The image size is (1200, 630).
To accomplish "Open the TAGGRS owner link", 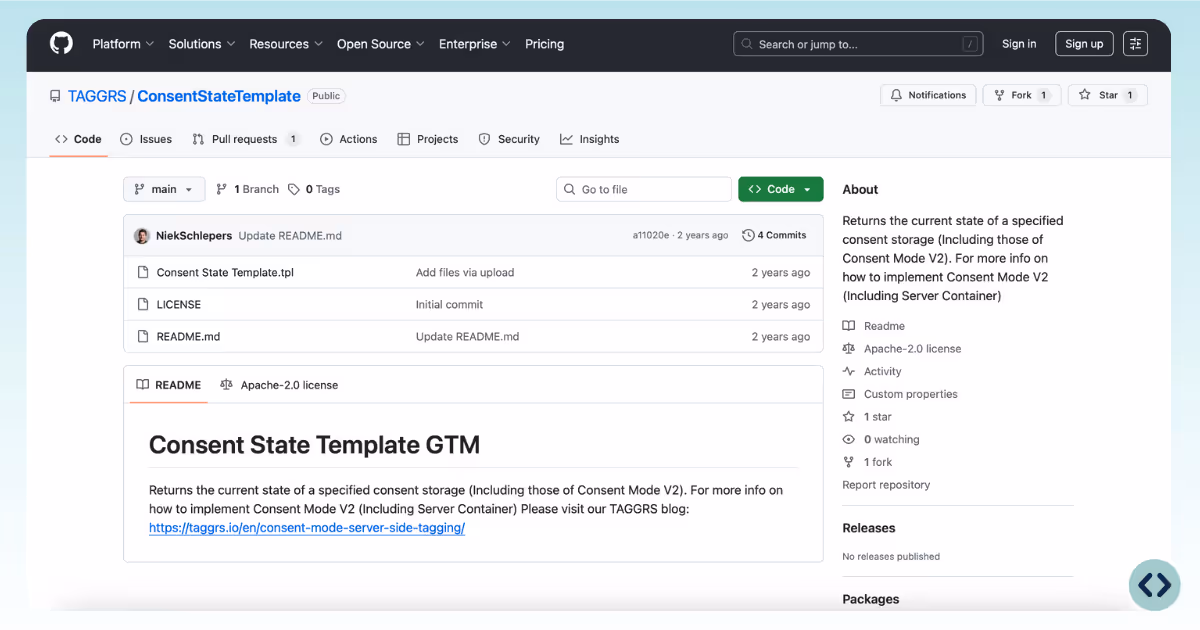I will (x=97, y=96).
